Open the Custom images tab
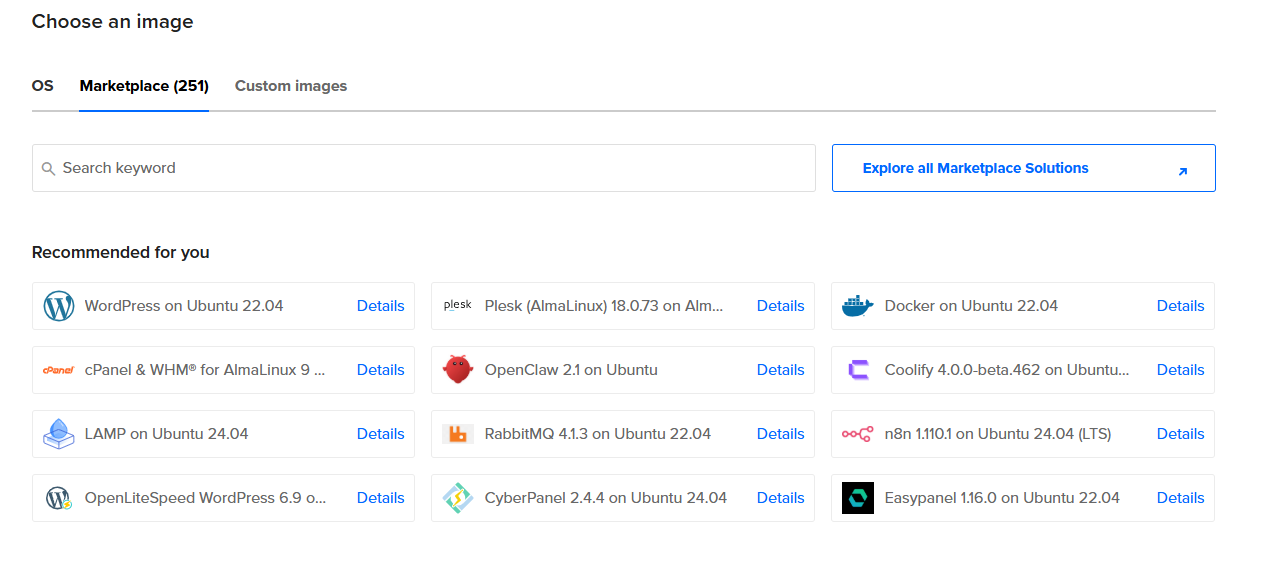The height and width of the screenshot is (565, 1271). (291, 86)
